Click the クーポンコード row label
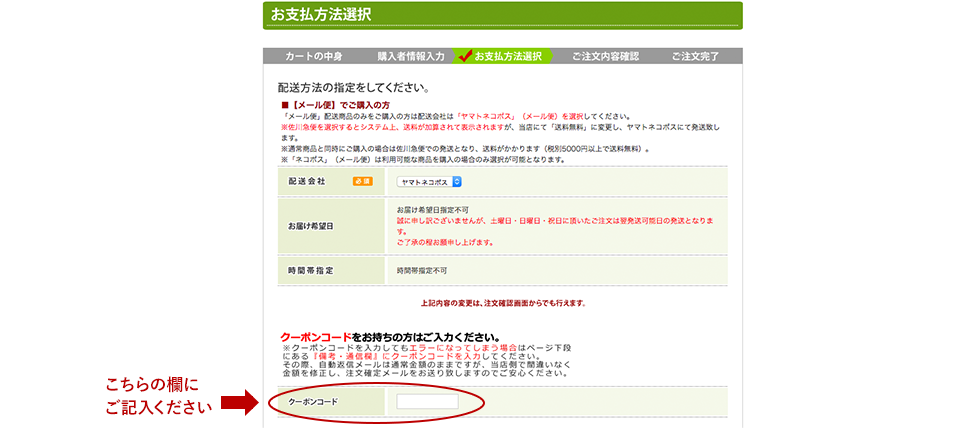980x430 pixels. click(313, 402)
